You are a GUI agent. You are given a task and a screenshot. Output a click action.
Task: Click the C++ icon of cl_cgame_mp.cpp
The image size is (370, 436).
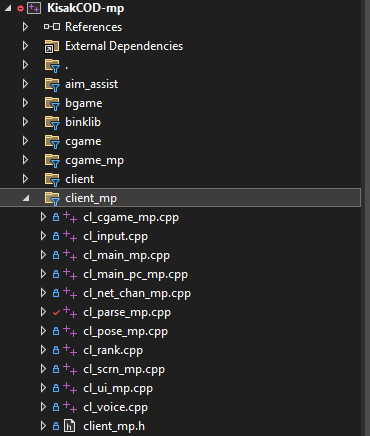click(x=70, y=217)
